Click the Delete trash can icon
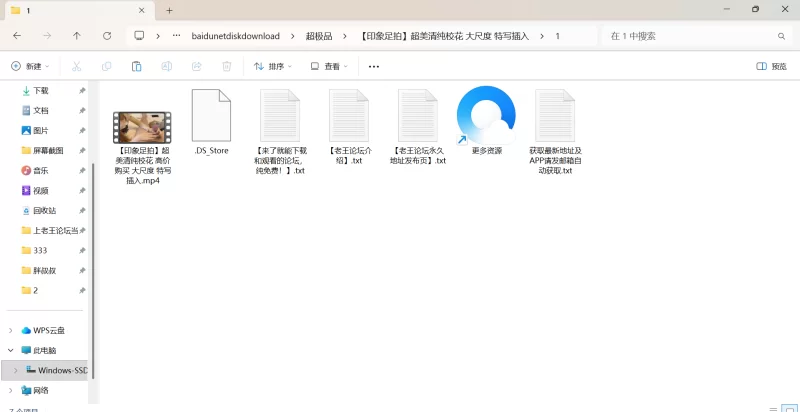The width and height of the screenshot is (800, 412). pyautogui.click(x=227, y=66)
